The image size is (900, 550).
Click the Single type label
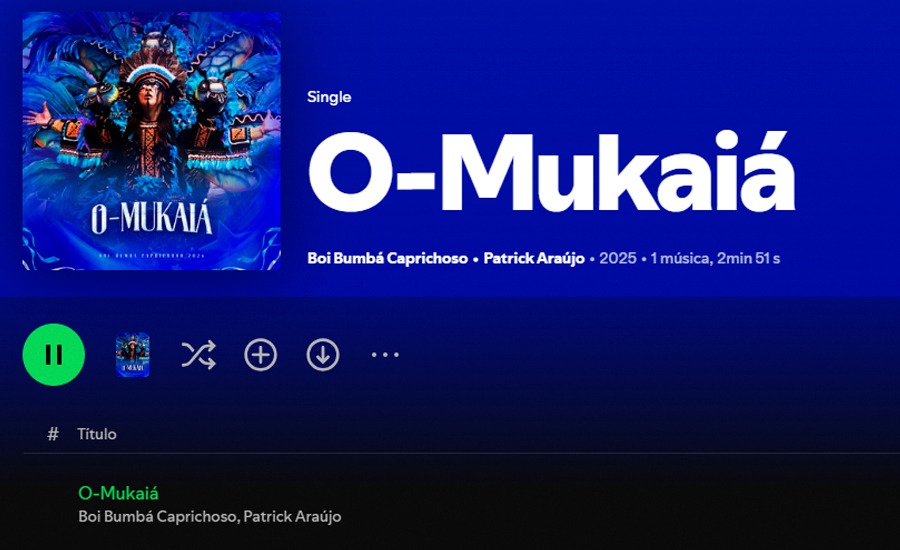[329, 96]
